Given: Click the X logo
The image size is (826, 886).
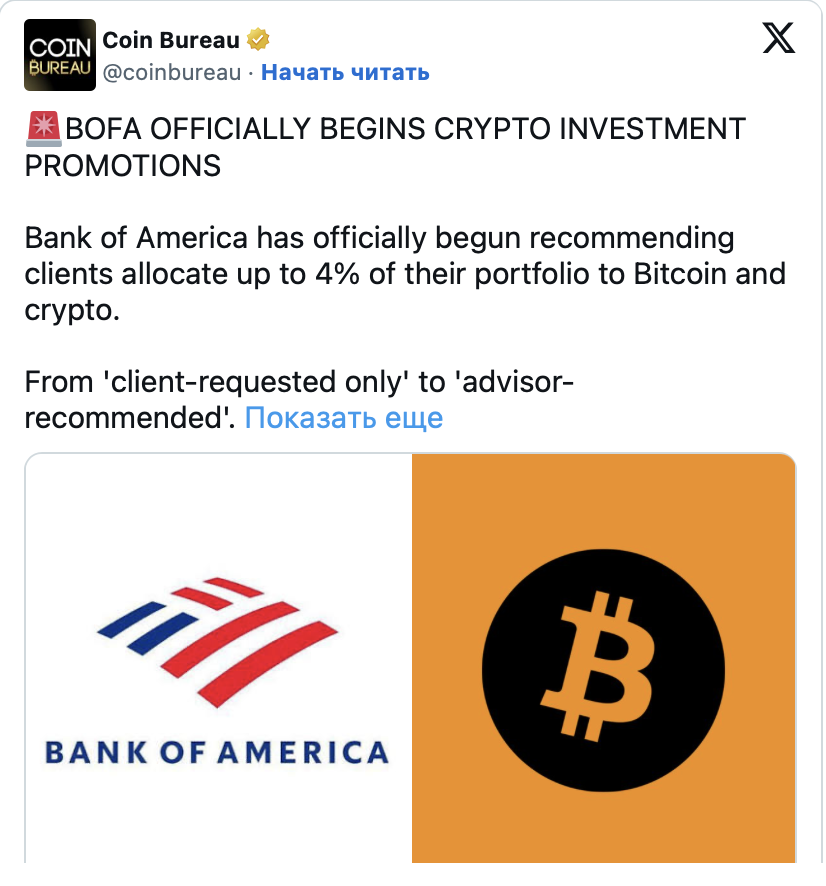Looking at the screenshot, I should pyautogui.click(x=779, y=38).
